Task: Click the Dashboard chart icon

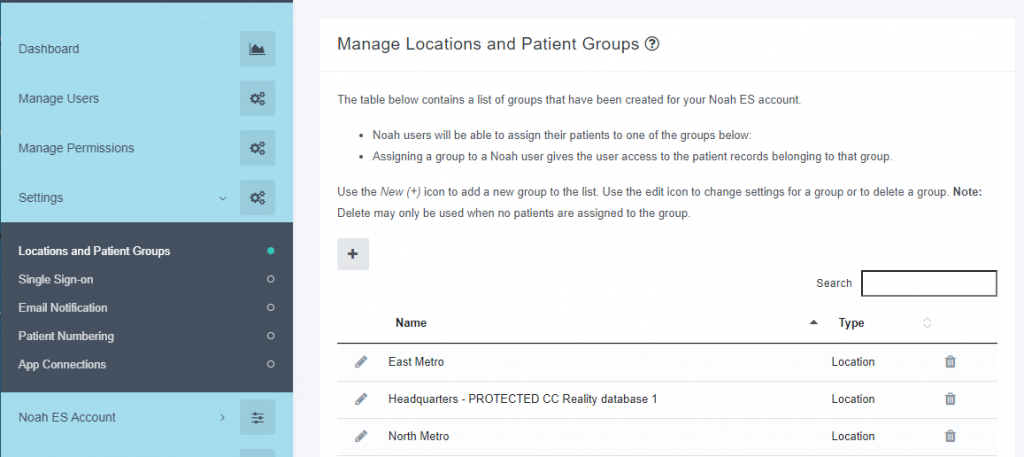Action: (x=257, y=49)
